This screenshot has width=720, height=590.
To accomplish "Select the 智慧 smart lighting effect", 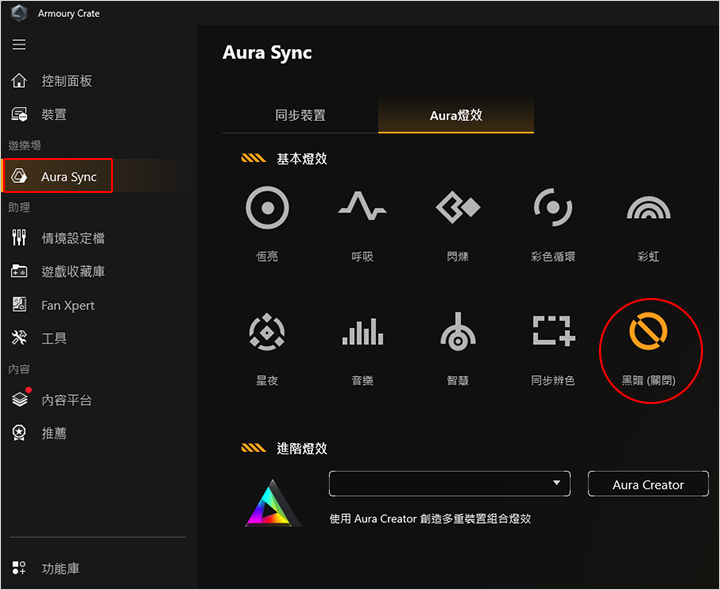I will click(x=458, y=349).
